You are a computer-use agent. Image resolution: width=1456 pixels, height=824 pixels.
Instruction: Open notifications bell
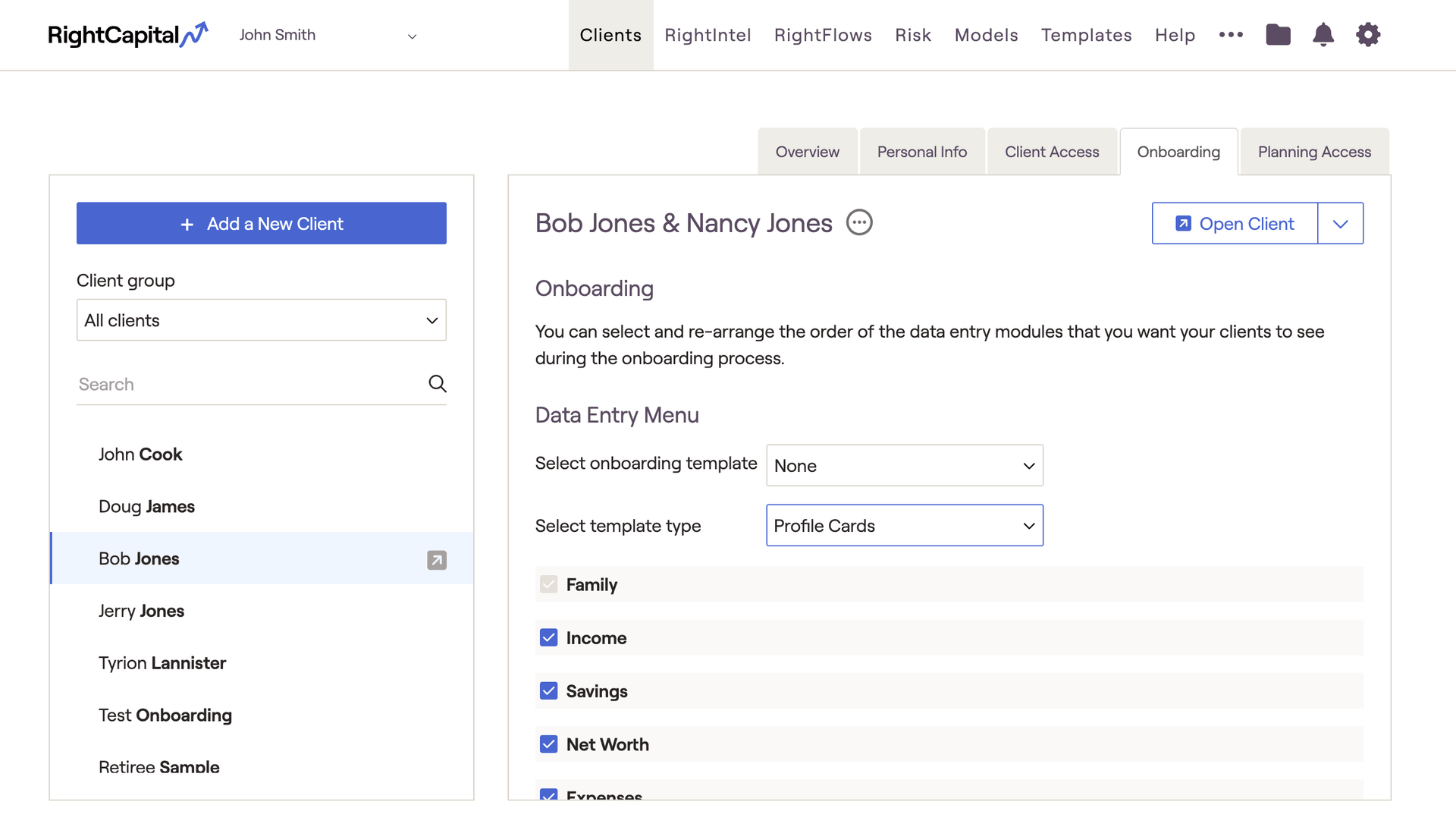(x=1323, y=35)
